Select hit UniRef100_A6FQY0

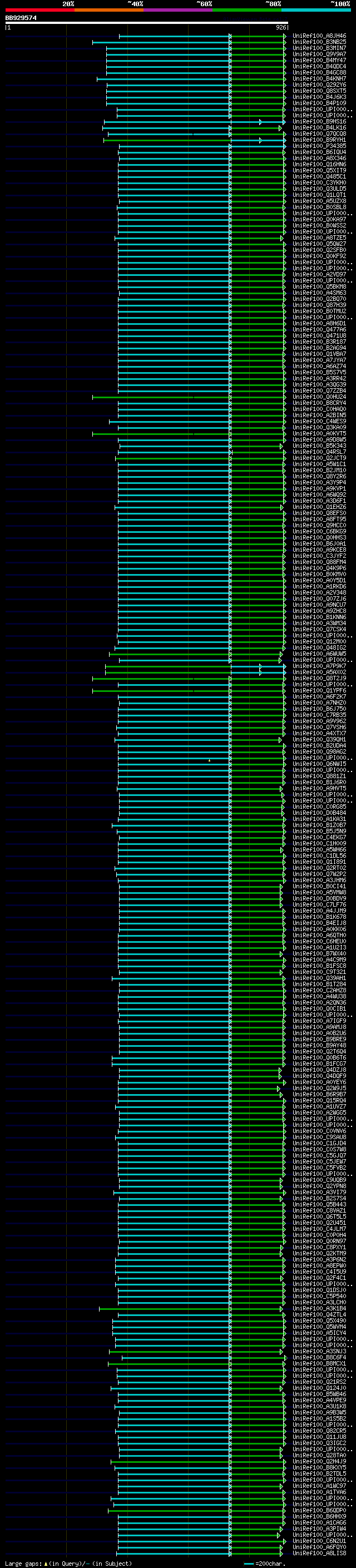[x=319, y=1547]
